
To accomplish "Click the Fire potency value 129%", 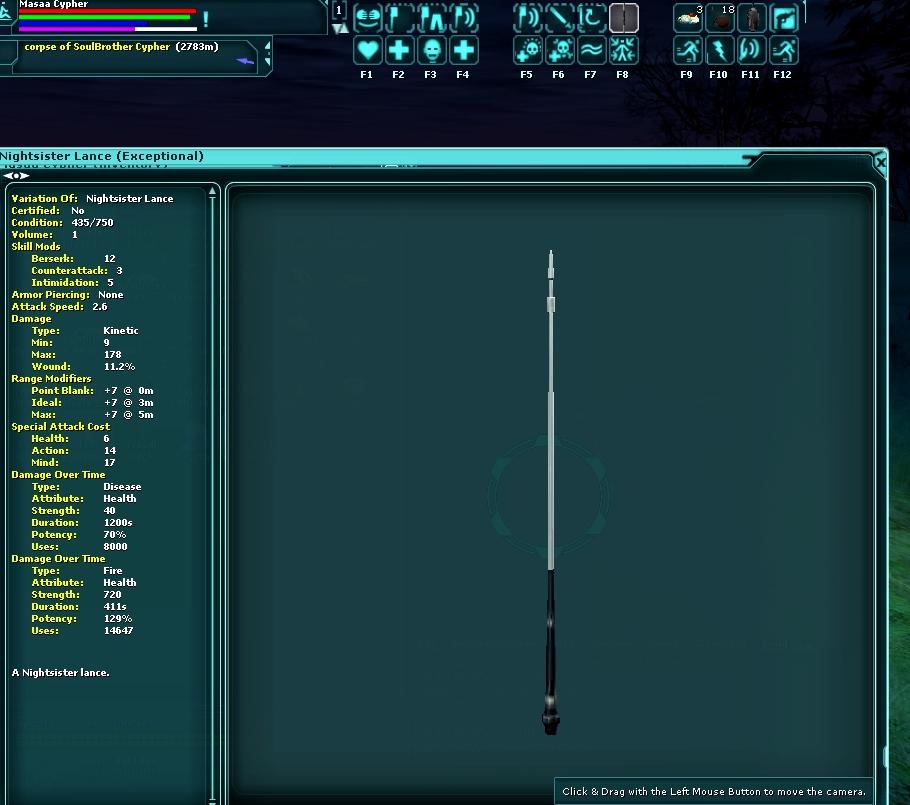I will click(117, 618).
